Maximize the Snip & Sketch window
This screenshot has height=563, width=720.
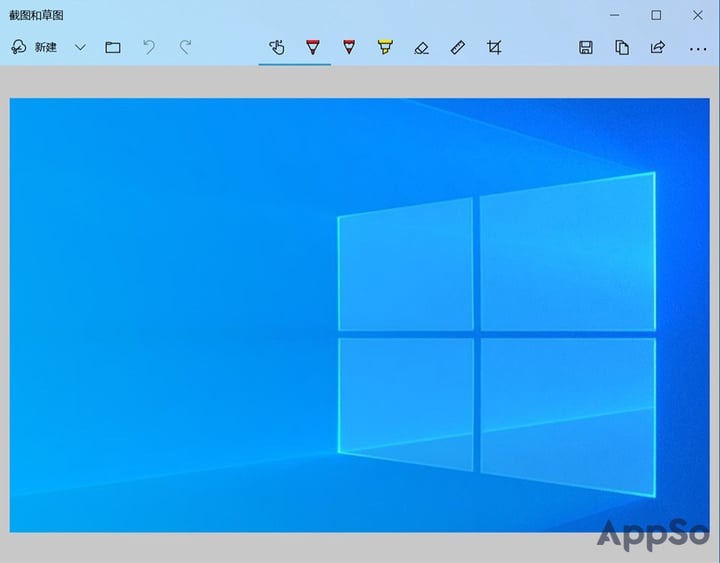[656, 15]
